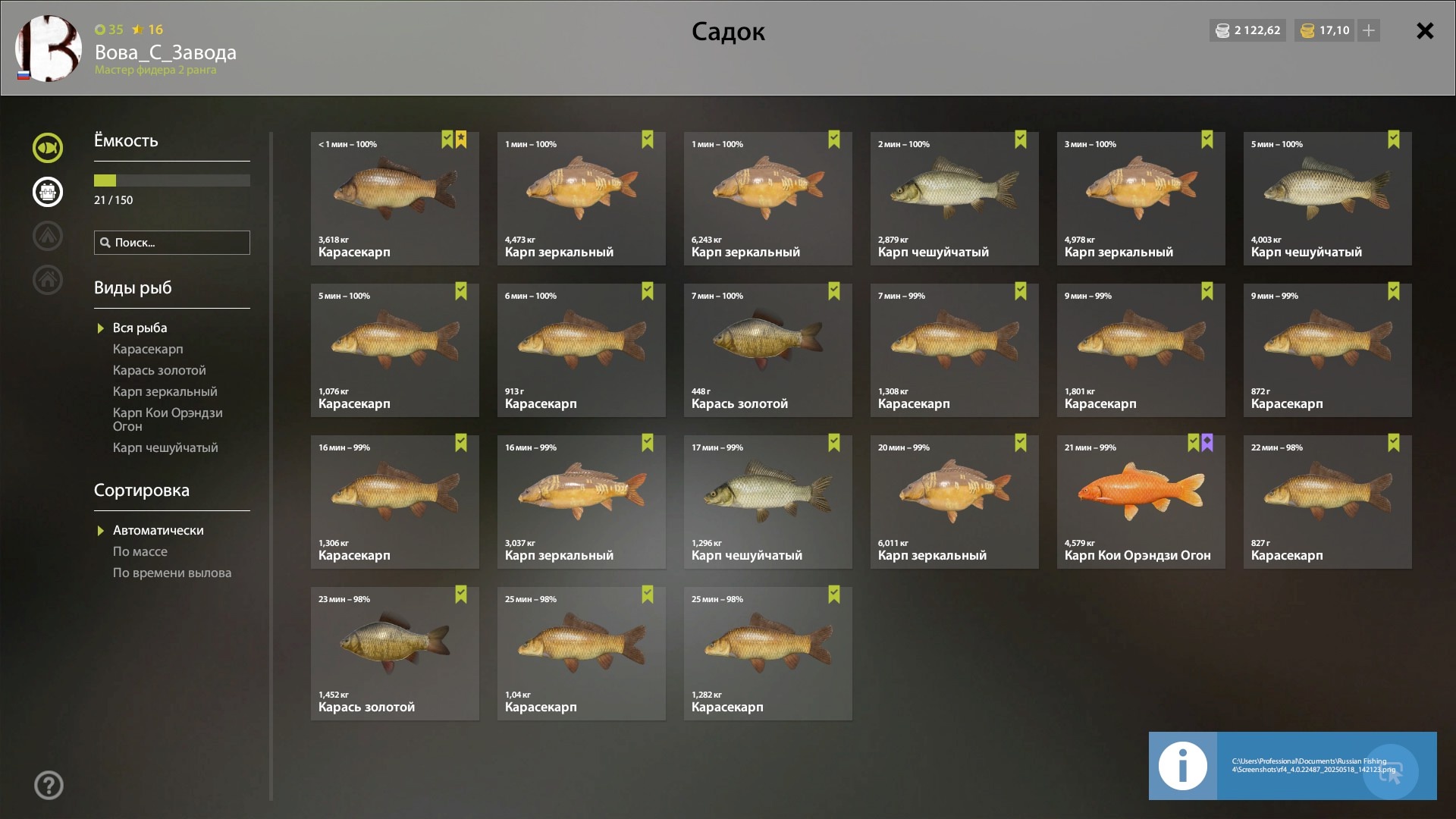Filter by Карп Кои Орэндзи Огон
1456x819 pixels.
[x=168, y=419]
